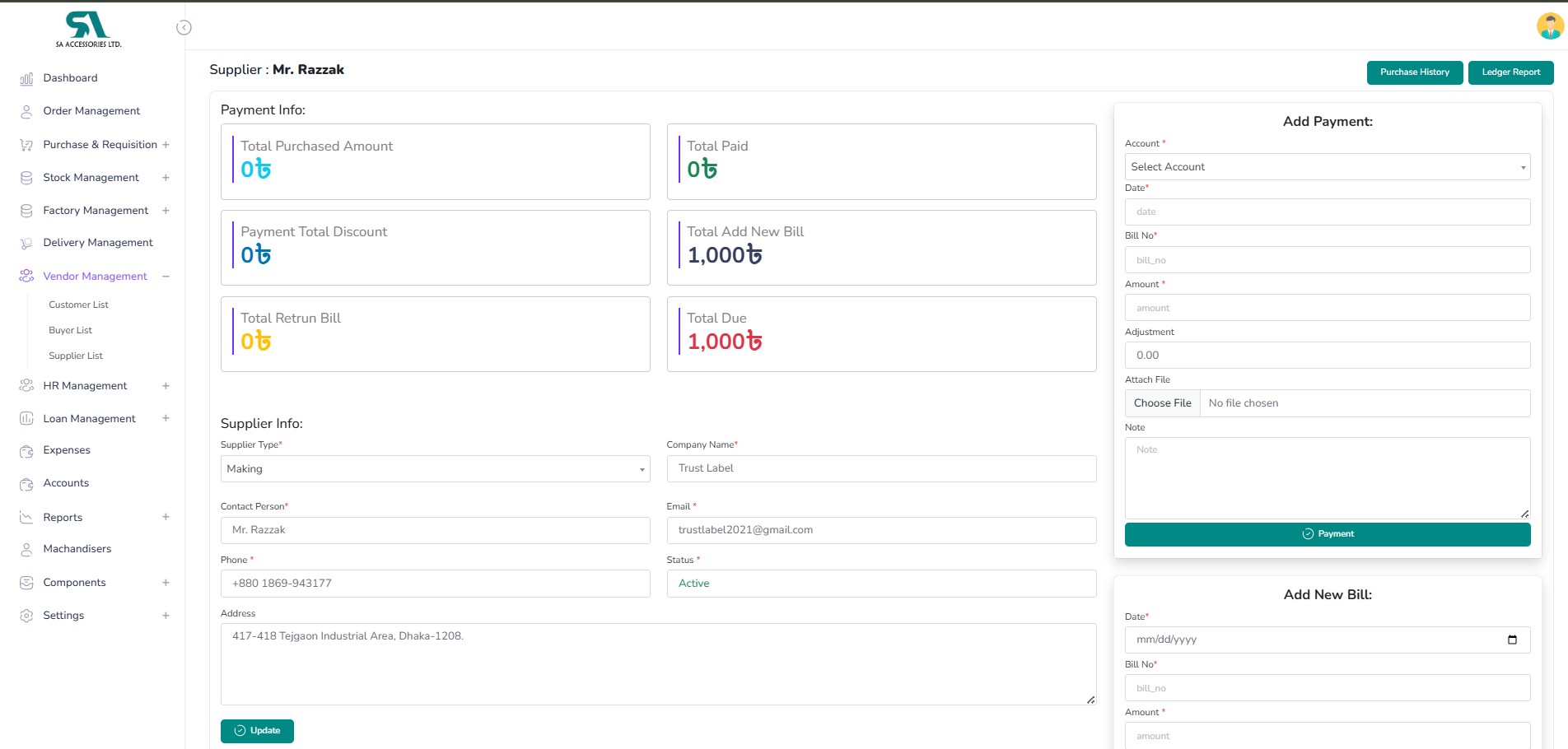
Task: Open the Select Account dropdown
Action: [1327, 167]
